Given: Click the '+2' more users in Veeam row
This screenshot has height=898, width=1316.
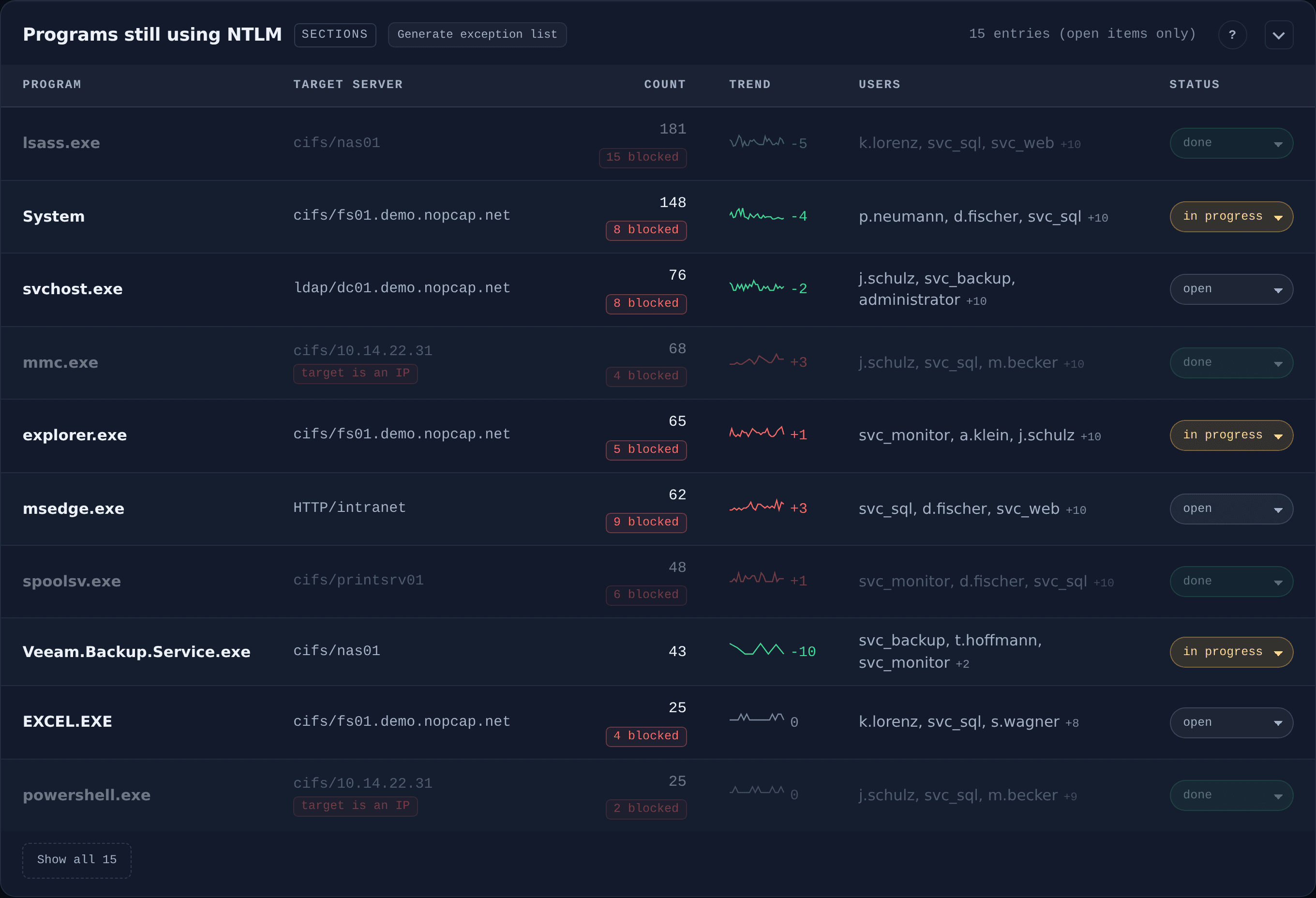Looking at the screenshot, I should (963, 664).
